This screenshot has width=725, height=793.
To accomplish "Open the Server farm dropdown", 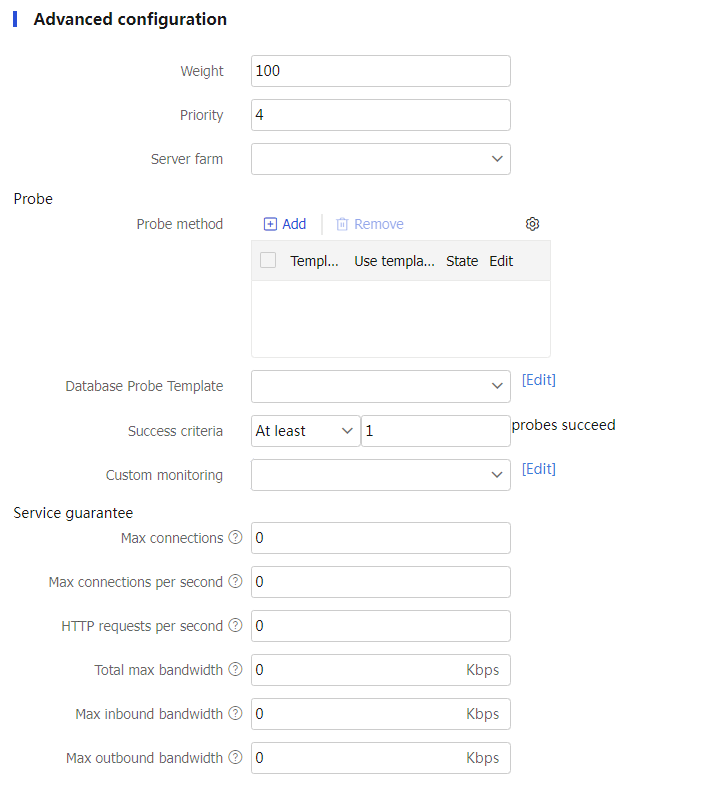I will coord(380,159).
